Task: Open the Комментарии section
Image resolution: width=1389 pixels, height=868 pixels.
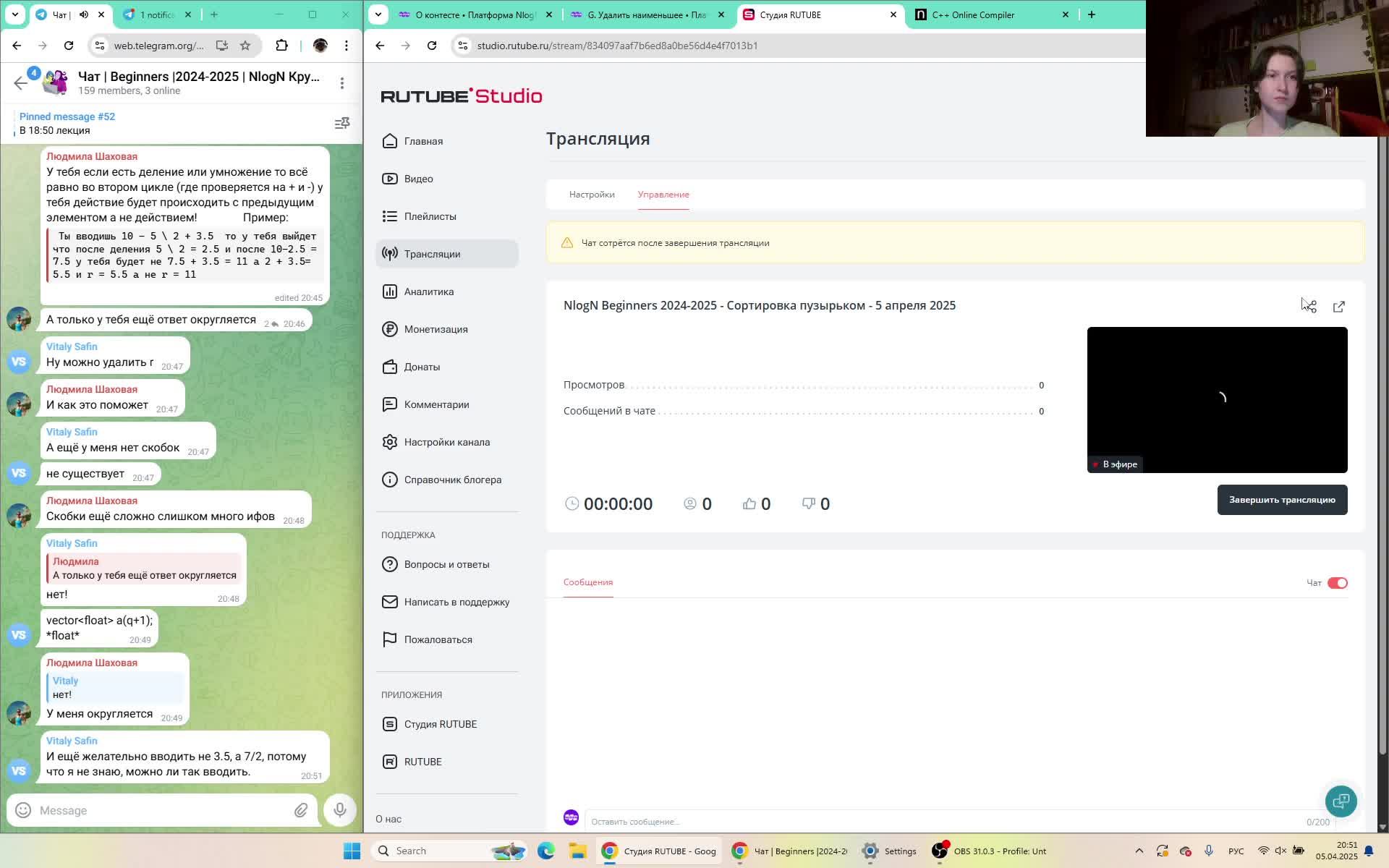Action: (437, 404)
